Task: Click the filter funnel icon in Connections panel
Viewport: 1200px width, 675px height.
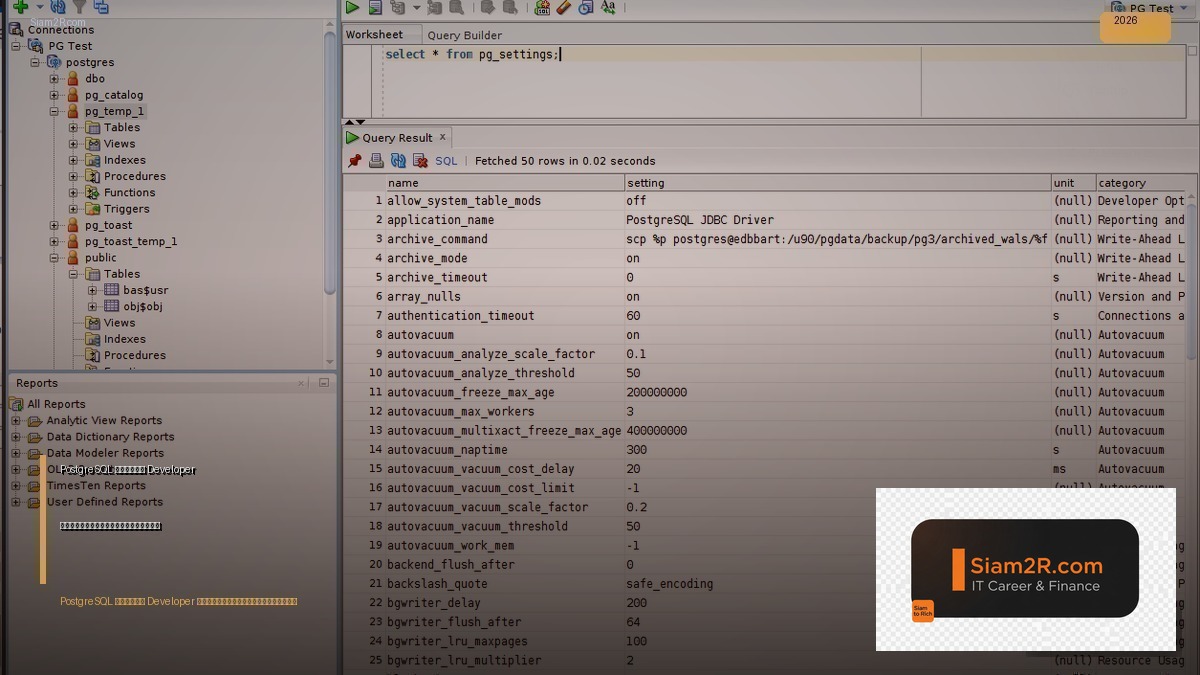Action: coord(79,7)
